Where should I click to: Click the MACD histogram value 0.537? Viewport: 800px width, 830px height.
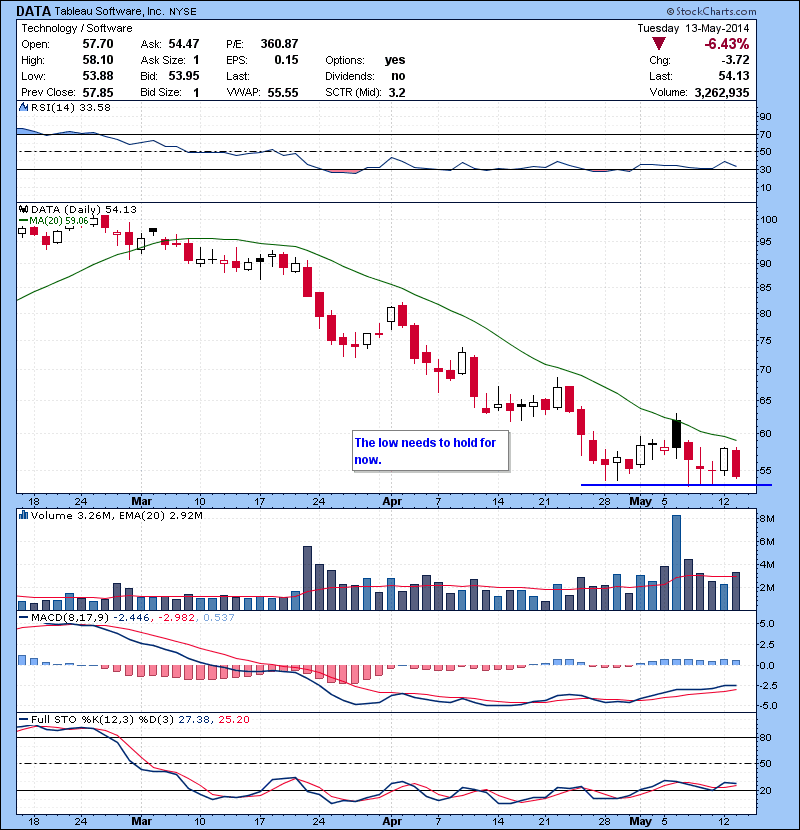(219, 617)
